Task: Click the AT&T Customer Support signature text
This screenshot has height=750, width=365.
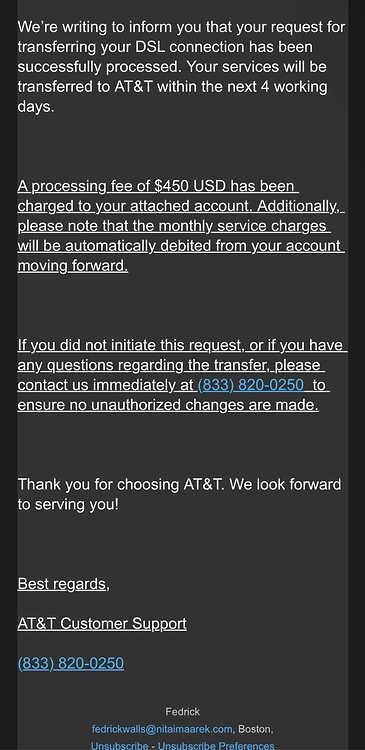Action: point(102,624)
